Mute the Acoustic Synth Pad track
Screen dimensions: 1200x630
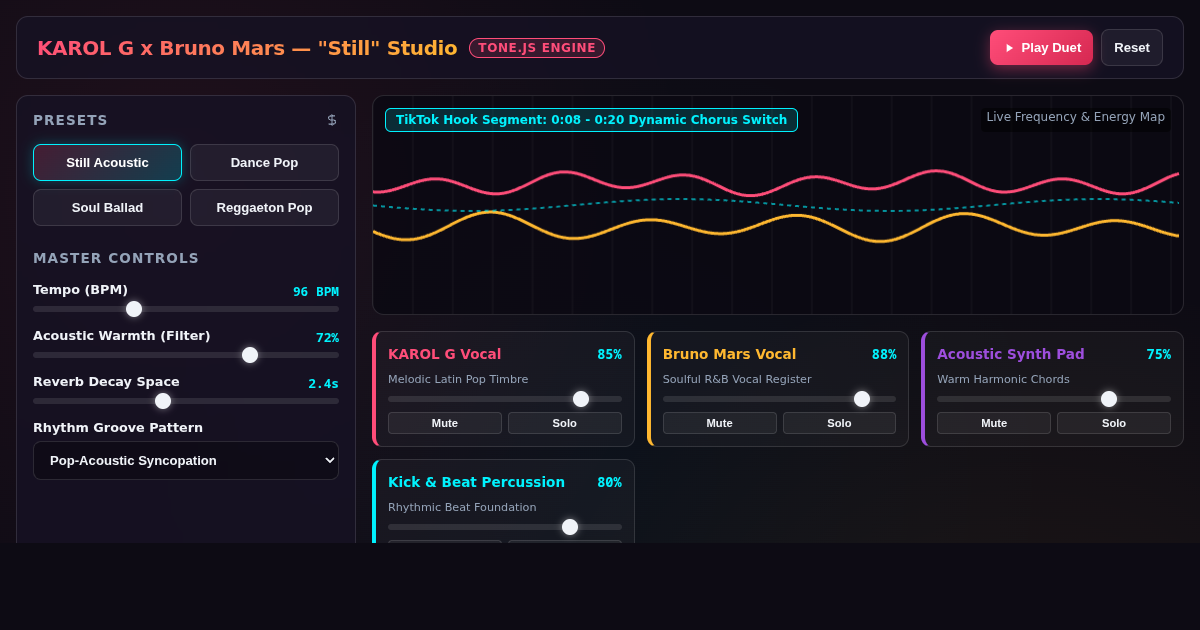click(x=994, y=423)
